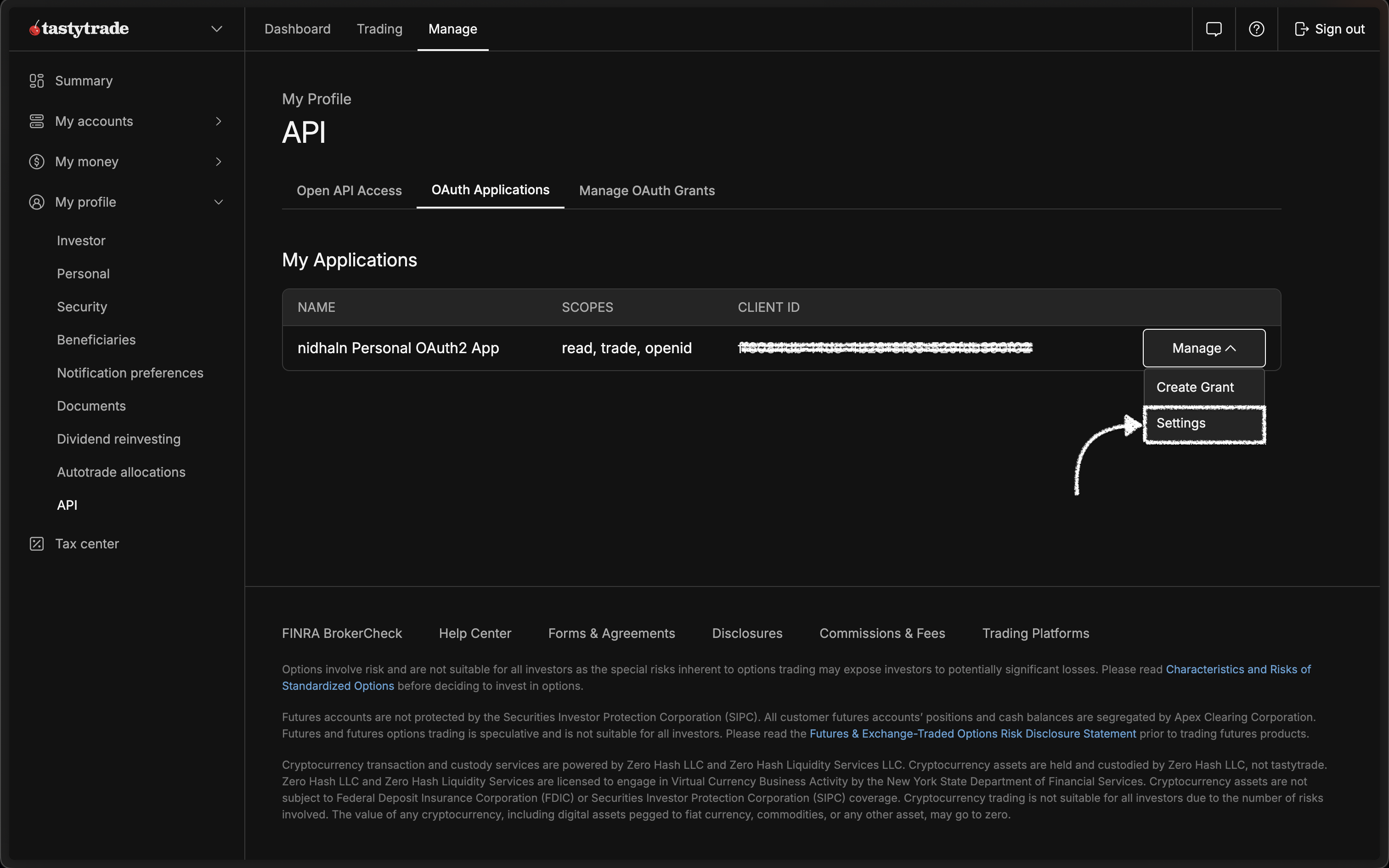This screenshot has width=1389, height=868.
Task: Select the Summary grid icon in the sidebar
Action: [x=37, y=80]
